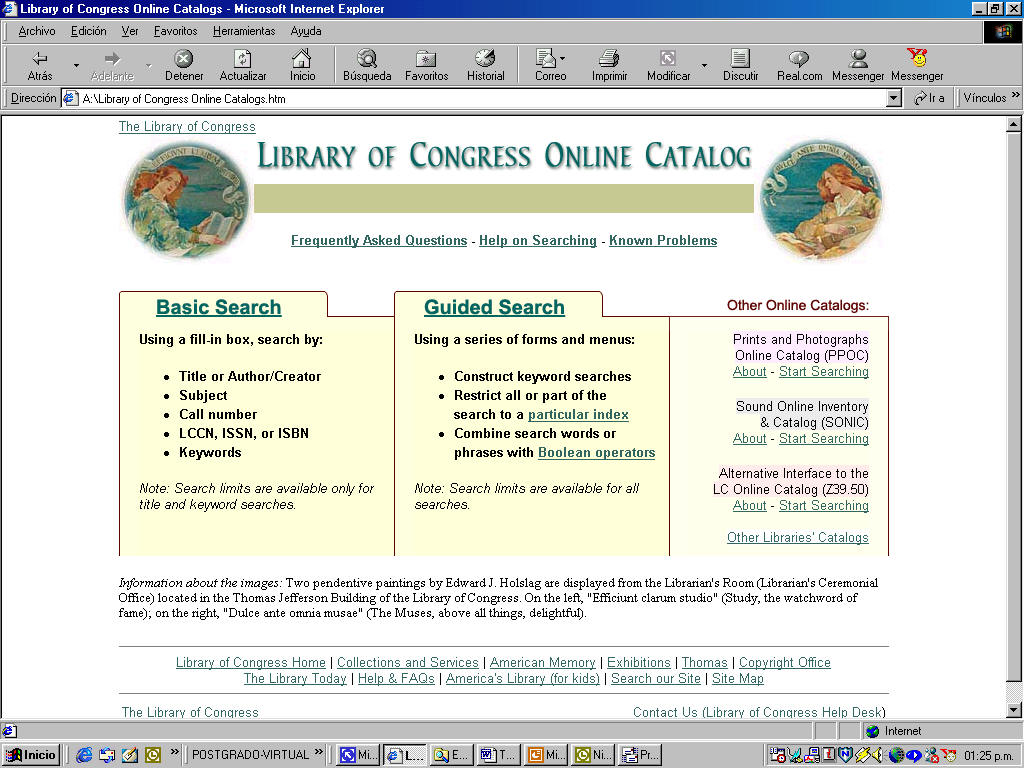Open the Archivo menu
Screen dimensions: 1024x768
[37, 31]
